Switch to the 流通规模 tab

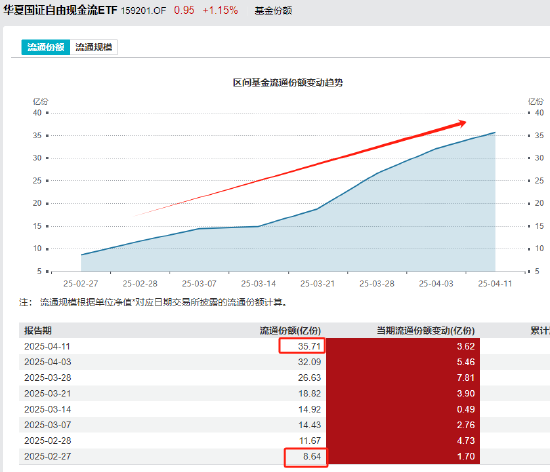click(94, 47)
